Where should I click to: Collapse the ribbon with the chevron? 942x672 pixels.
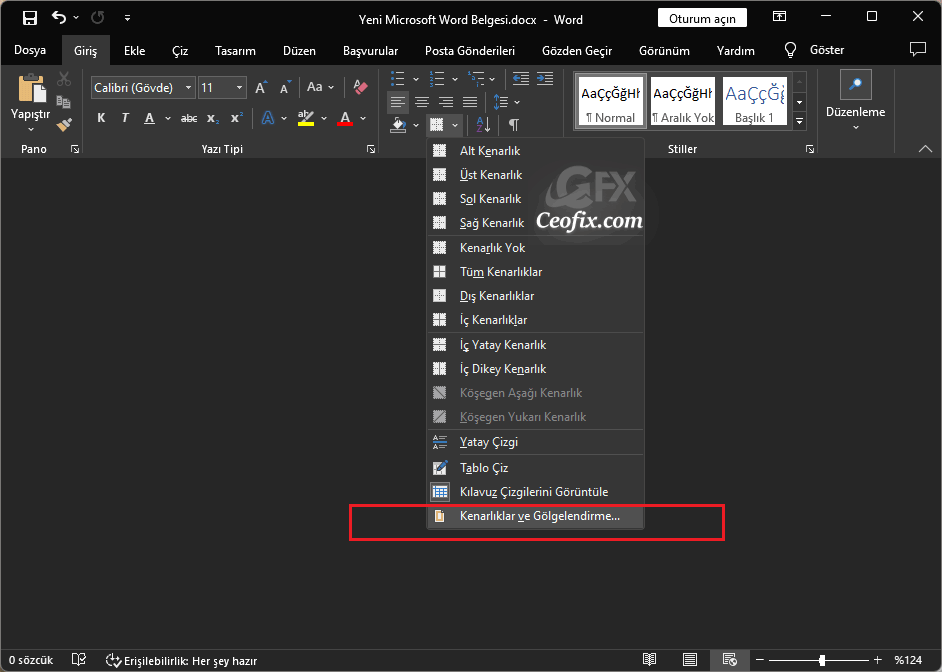coord(925,148)
